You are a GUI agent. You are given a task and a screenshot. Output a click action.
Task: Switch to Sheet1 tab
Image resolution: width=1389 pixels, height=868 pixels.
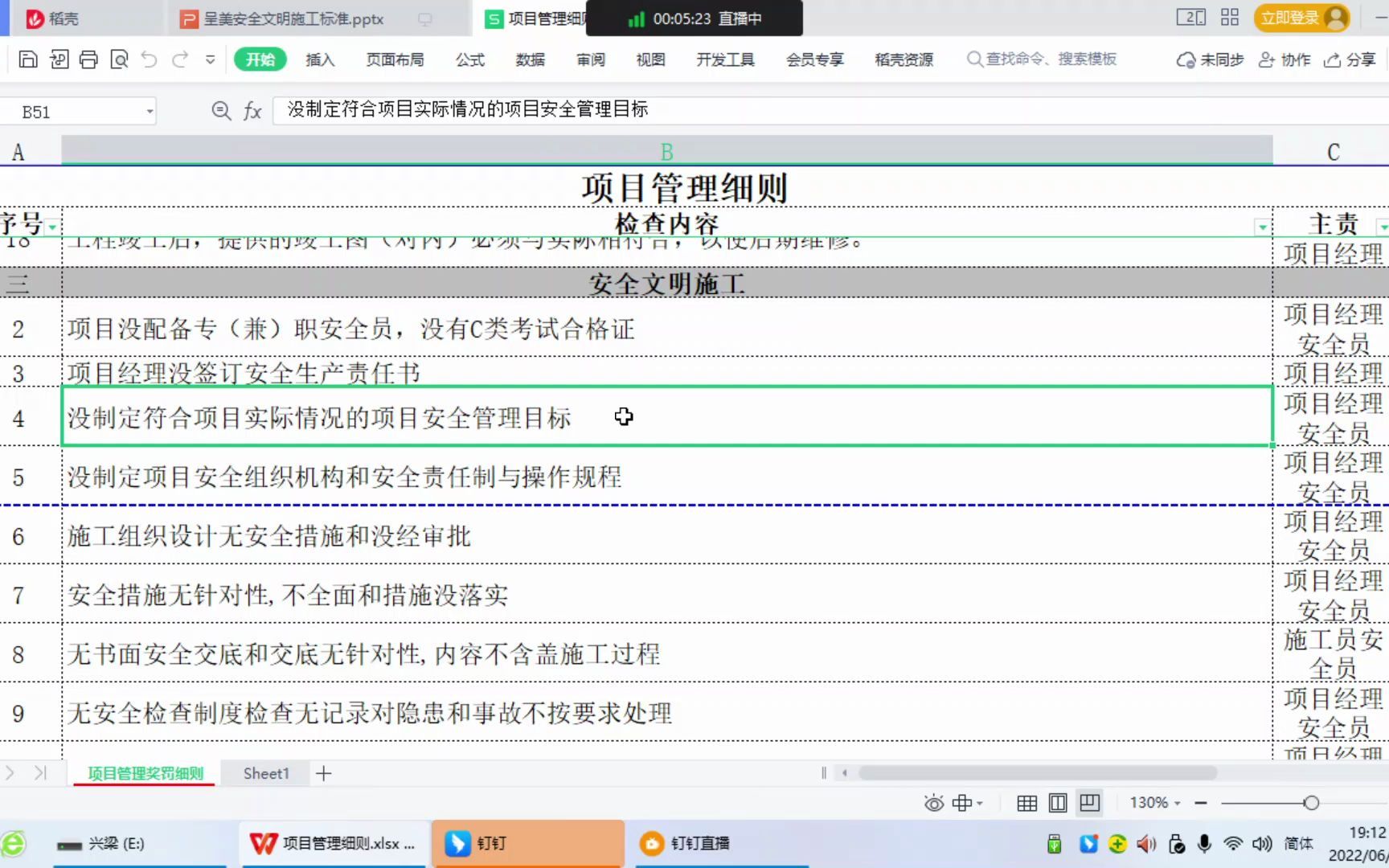coord(266,773)
